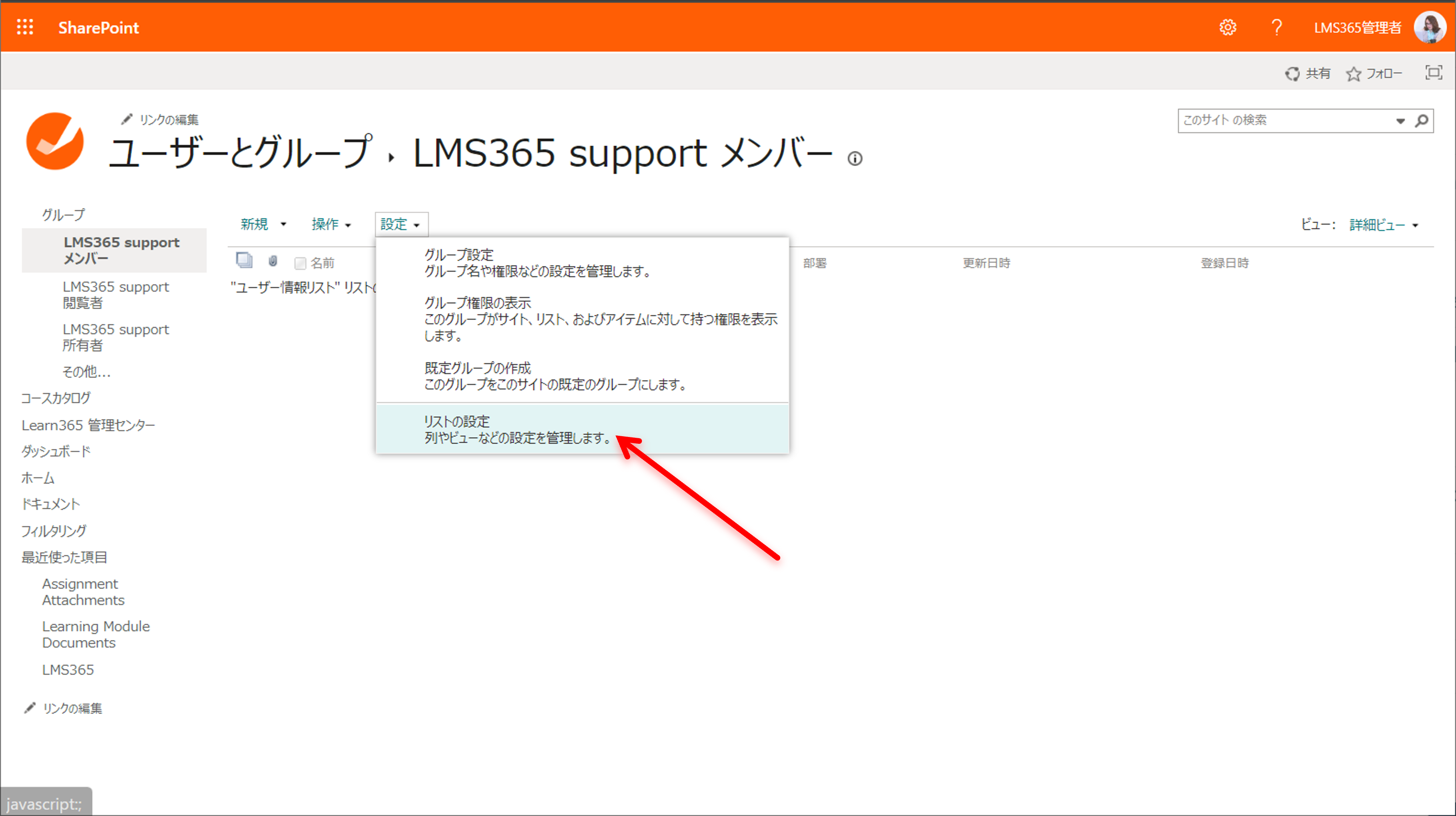Screen dimensions: 1456x816
Task: Open ドキュメント navigation link
Action: pos(51,504)
